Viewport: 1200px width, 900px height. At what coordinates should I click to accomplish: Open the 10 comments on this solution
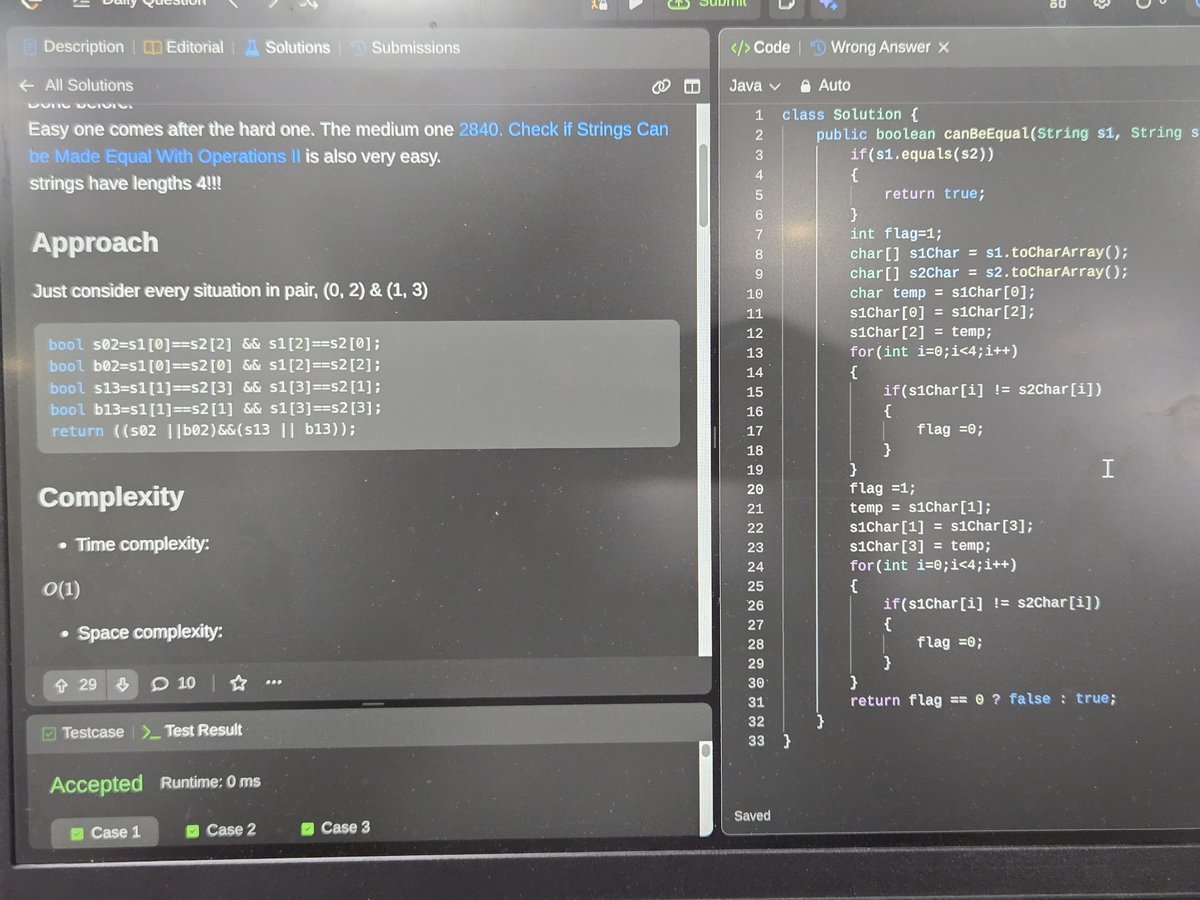[173, 684]
